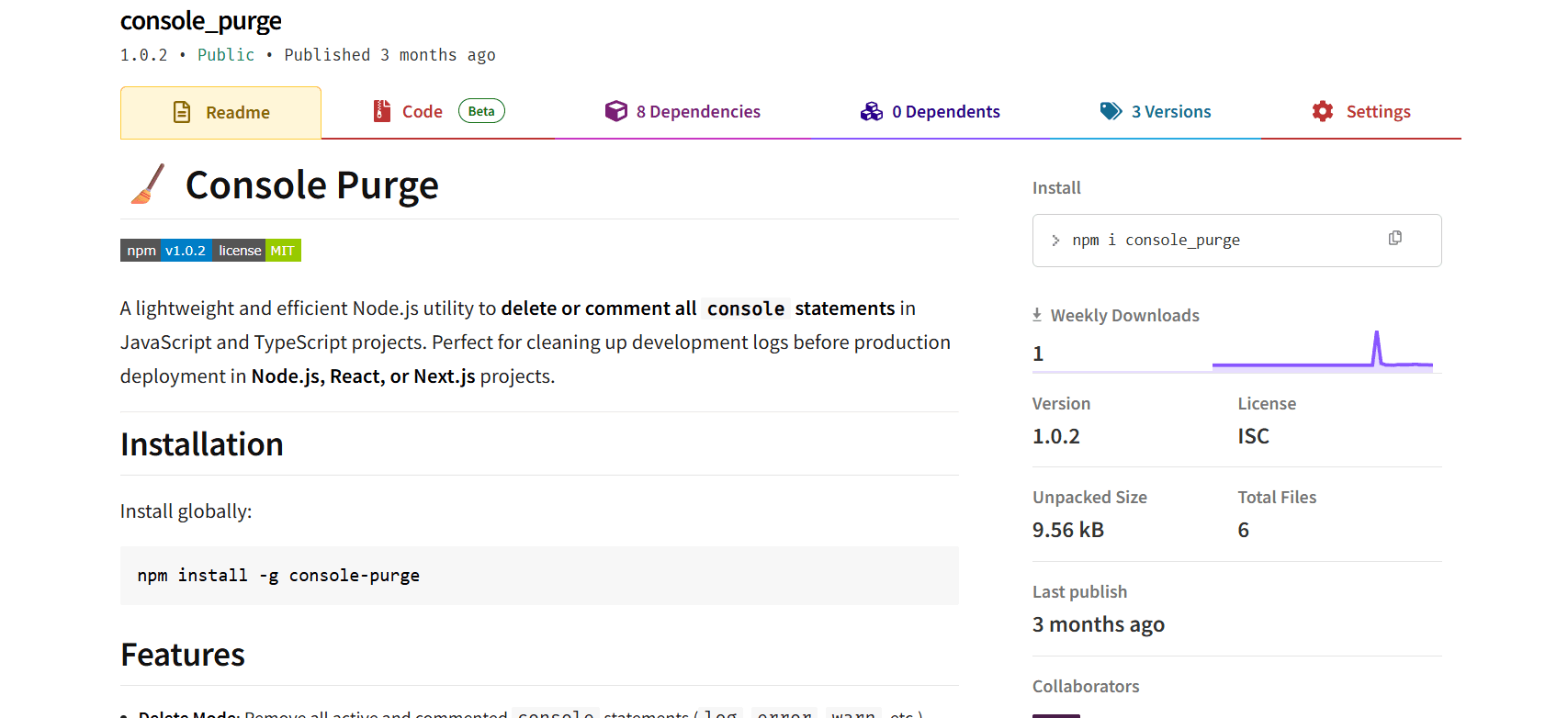This screenshot has height=718, width=1568.
Task: Open the Readme tab
Action: pyautogui.click(x=221, y=113)
